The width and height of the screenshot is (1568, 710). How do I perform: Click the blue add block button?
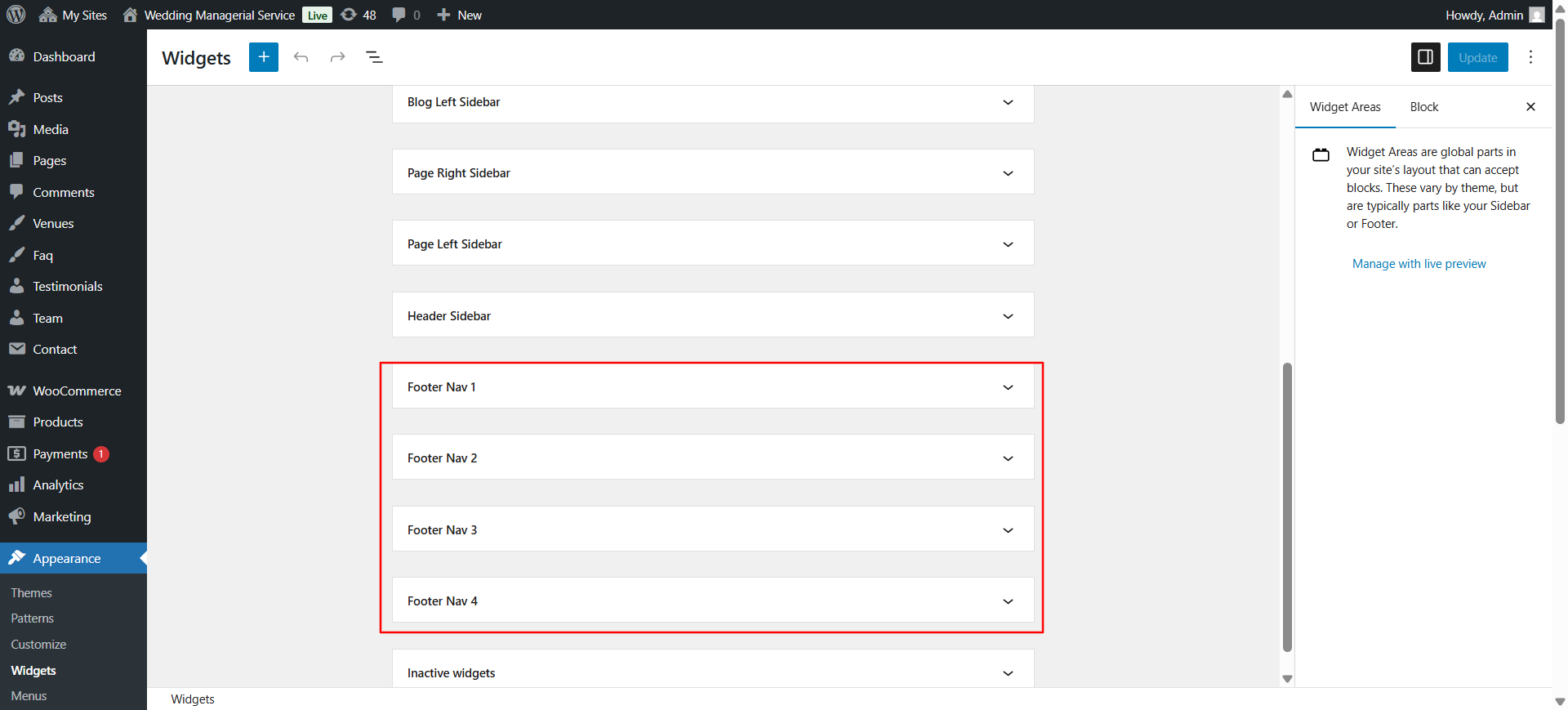click(x=264, y=57)
